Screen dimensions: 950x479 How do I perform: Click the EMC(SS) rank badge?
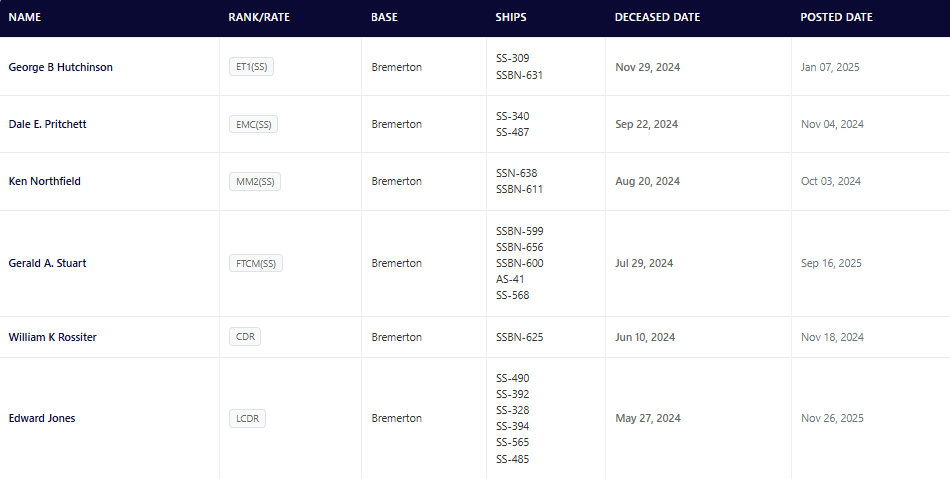[253, 124]
